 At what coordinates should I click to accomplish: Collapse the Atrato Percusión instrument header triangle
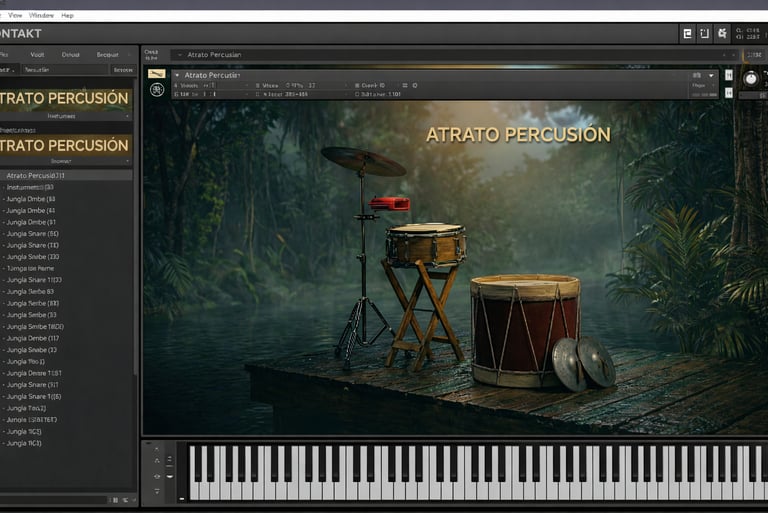pos(177,75)
